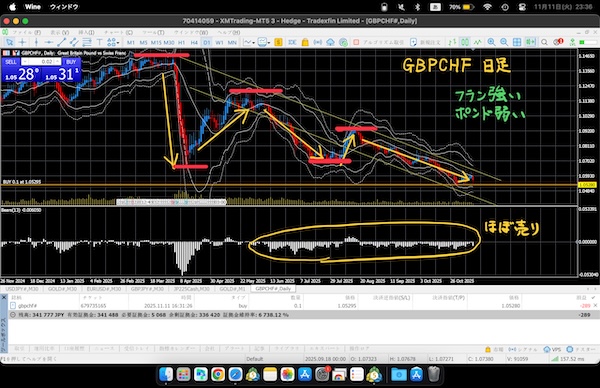Switch to line chart display
The height and width of the screenshot is (388, 600).
click(x=478, y=42)
